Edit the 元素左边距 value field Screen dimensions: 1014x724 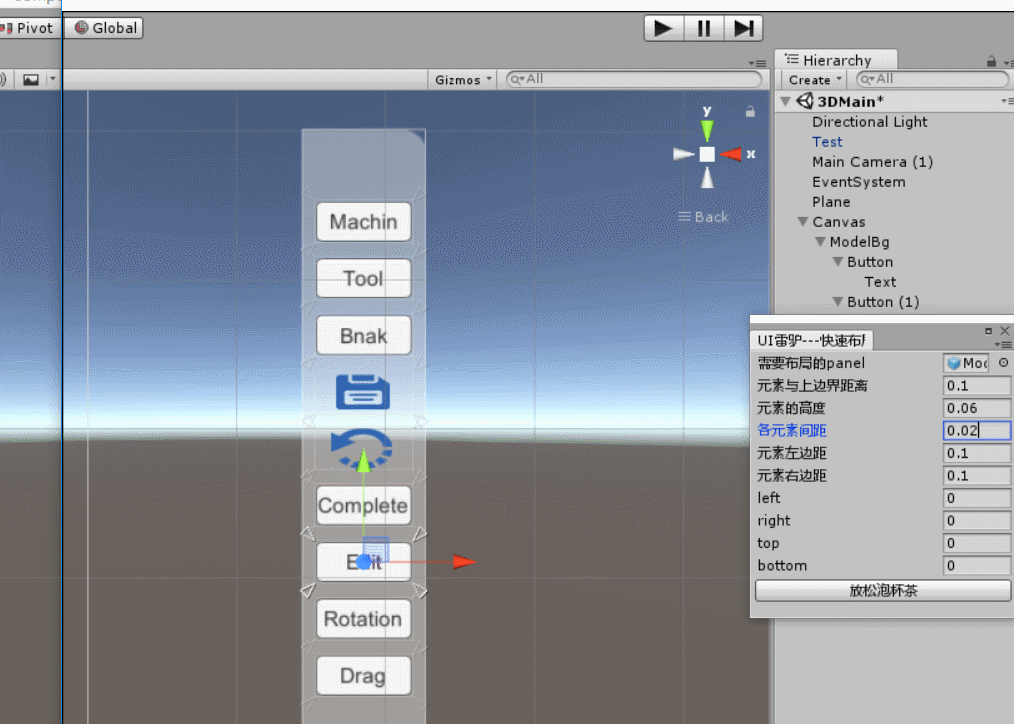[976, 453]
